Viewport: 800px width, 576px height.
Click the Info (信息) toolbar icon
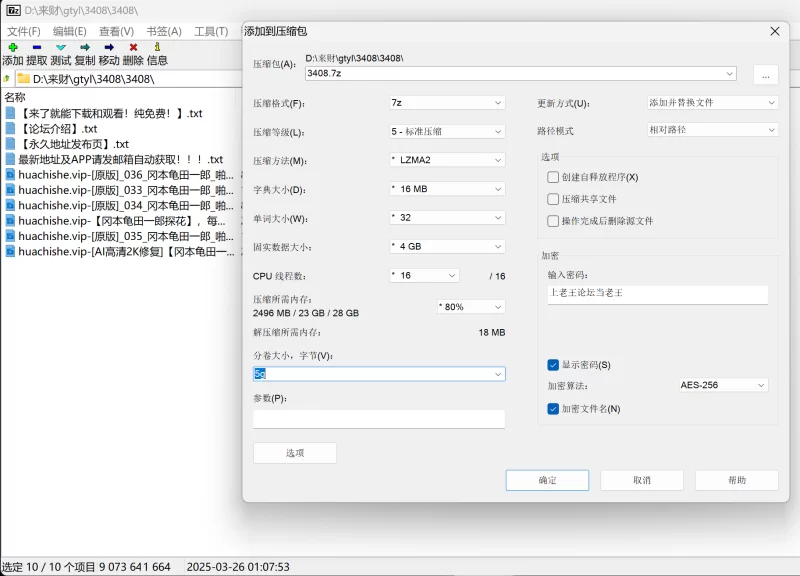pyautogui.click(x=157, y=47)
